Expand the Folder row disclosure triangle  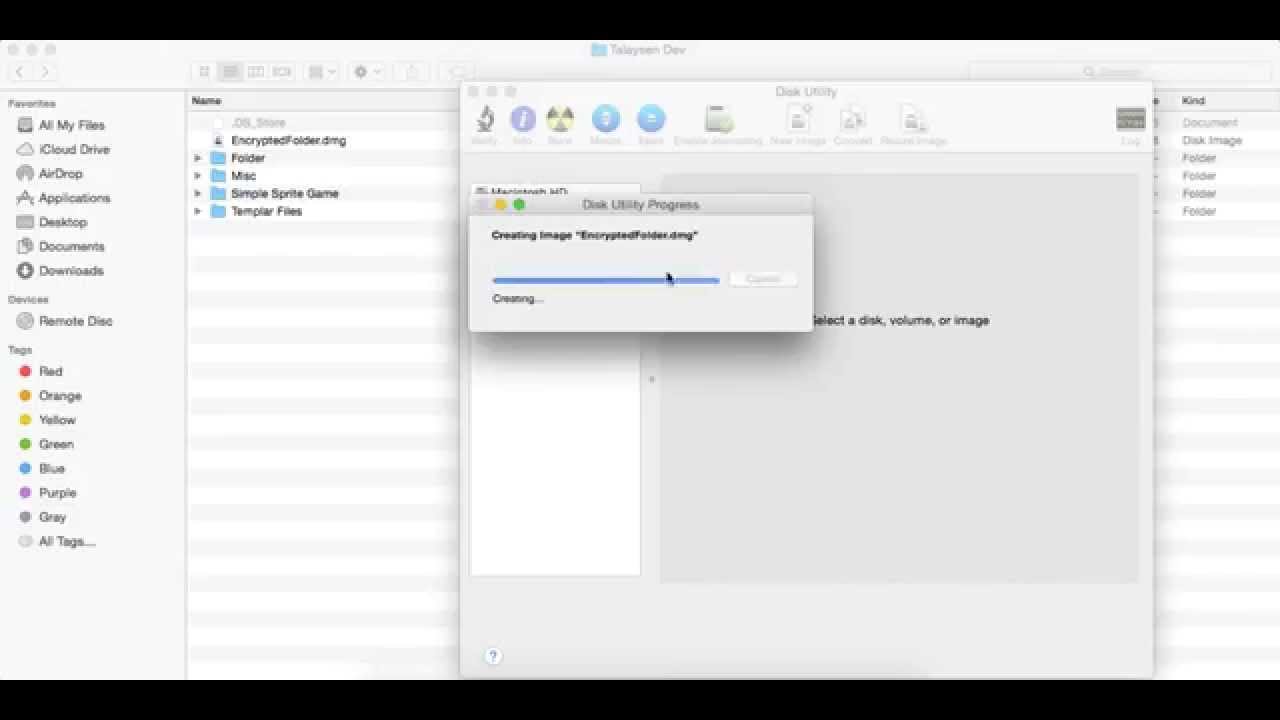coord(198,158)
